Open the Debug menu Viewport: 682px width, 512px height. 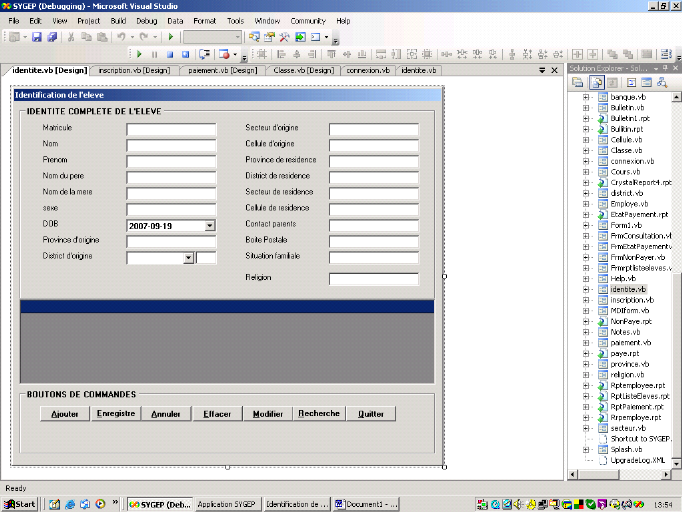pos(146,20)
